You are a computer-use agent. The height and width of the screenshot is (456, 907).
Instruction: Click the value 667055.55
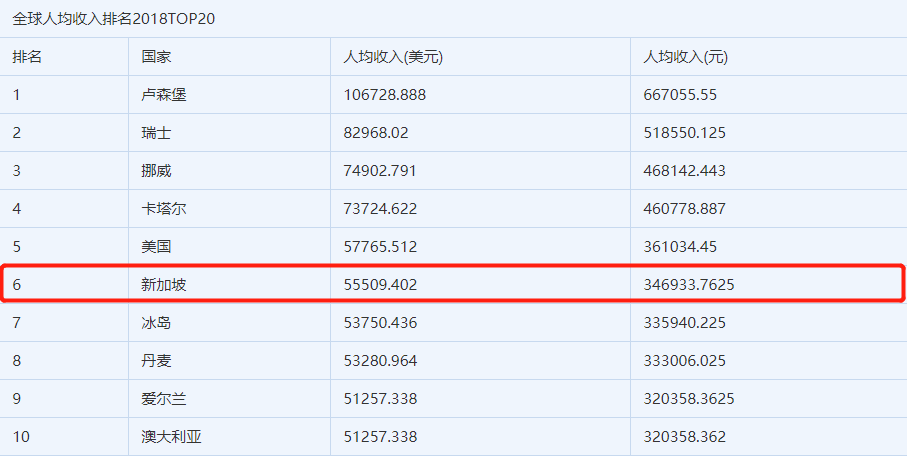[x=680, y=95]
